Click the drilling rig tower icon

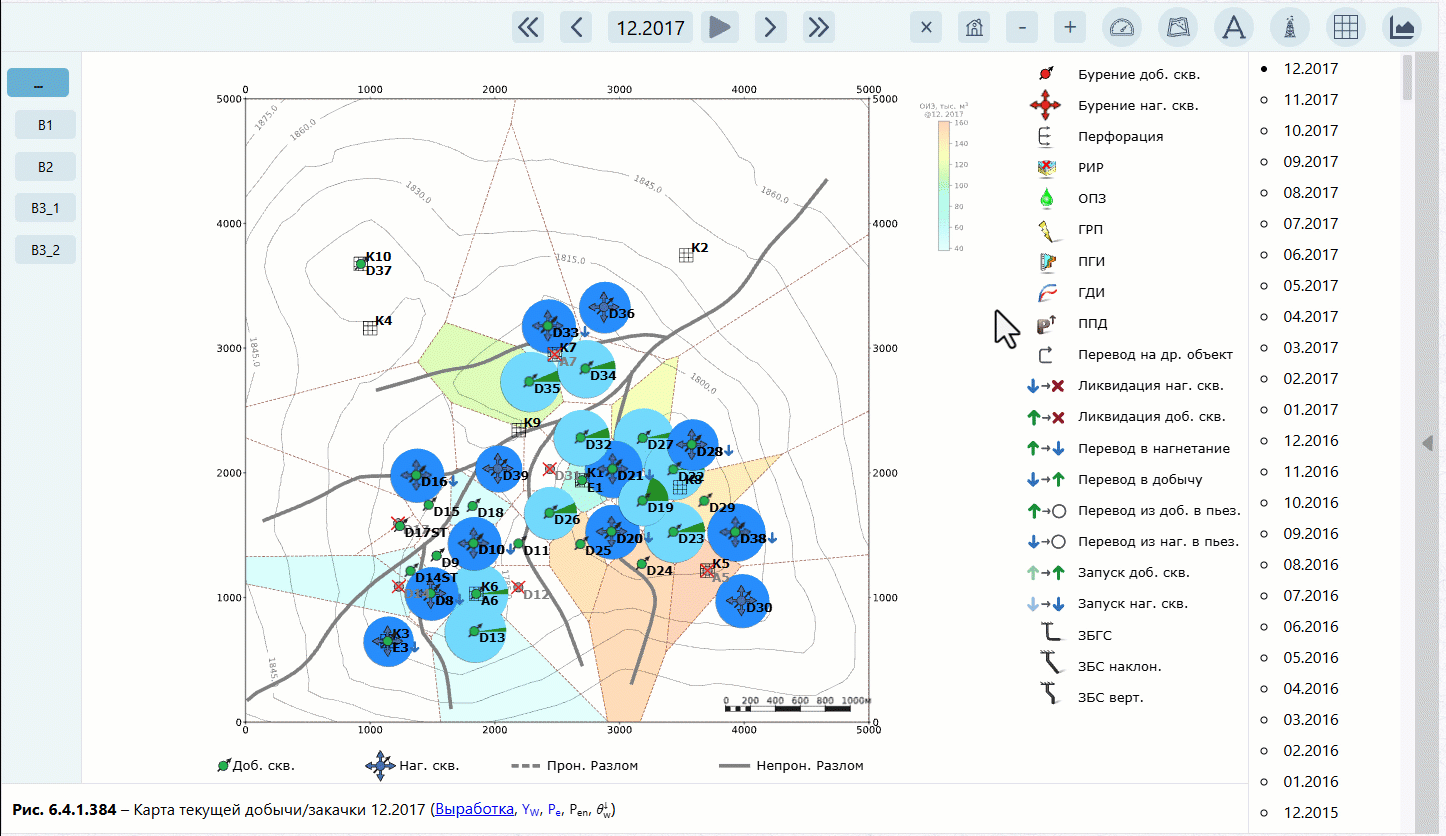pos(1290,27)
